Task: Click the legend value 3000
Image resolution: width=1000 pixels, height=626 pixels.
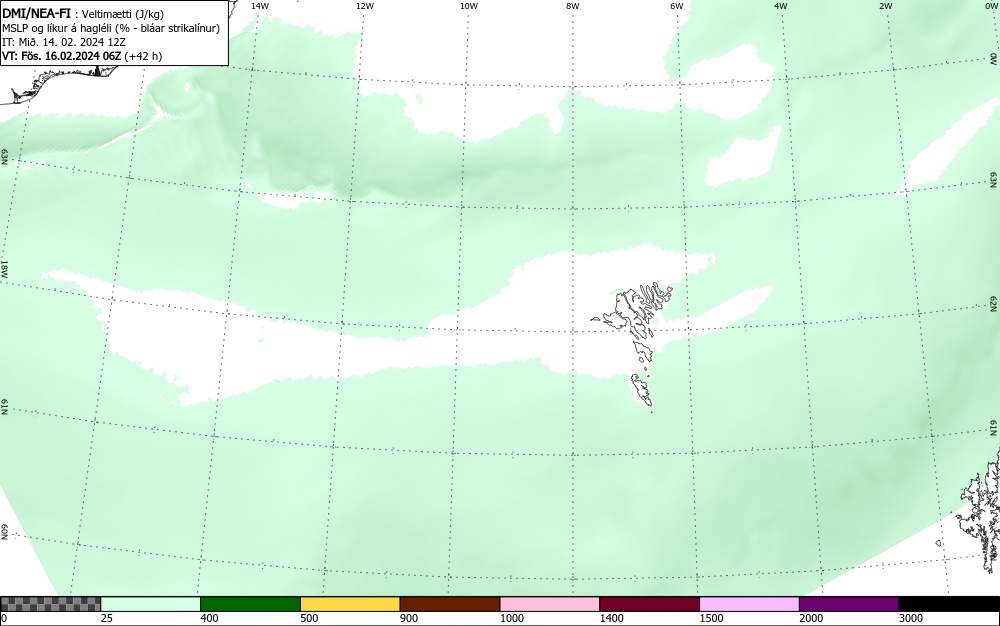Action: tap(911, 618)
